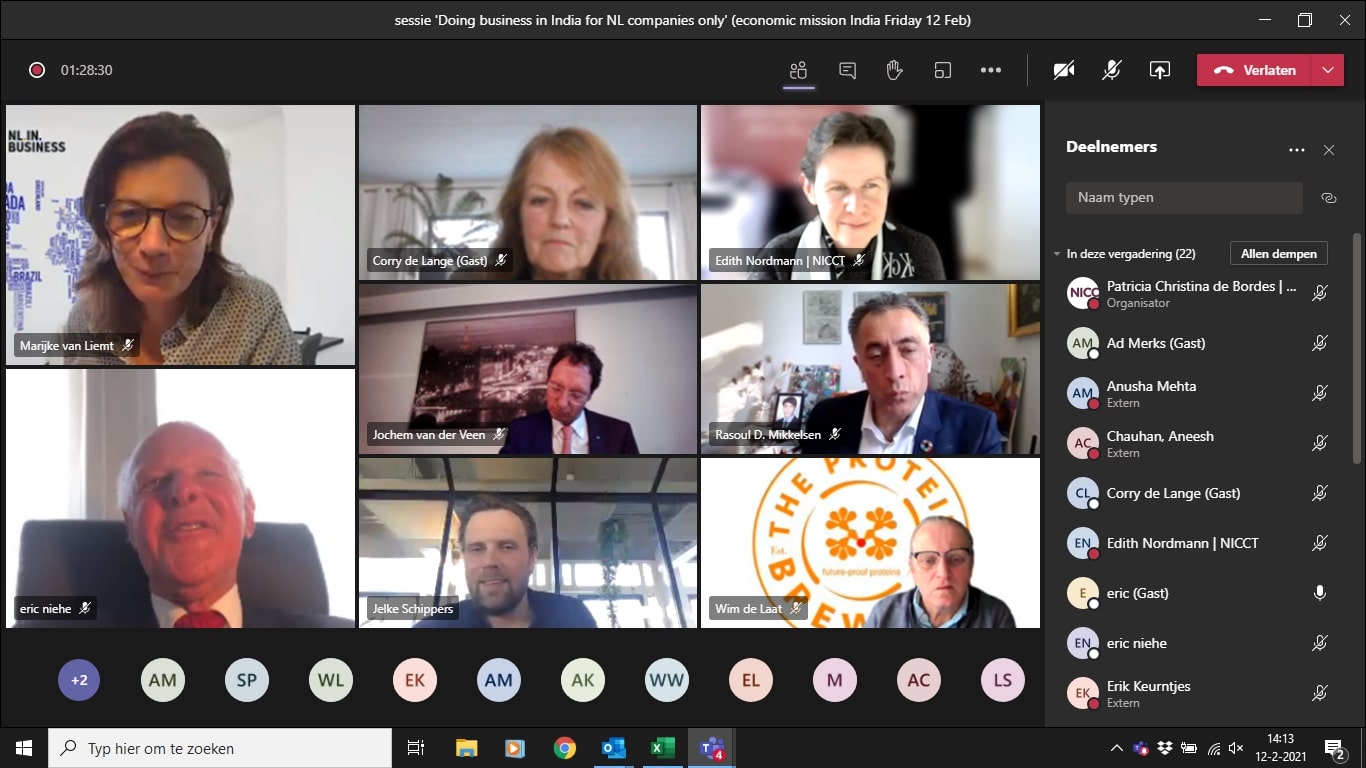Click the 'Allen dempen' button
Viewport: 1366px width, 768px height.
[1278, 254]
